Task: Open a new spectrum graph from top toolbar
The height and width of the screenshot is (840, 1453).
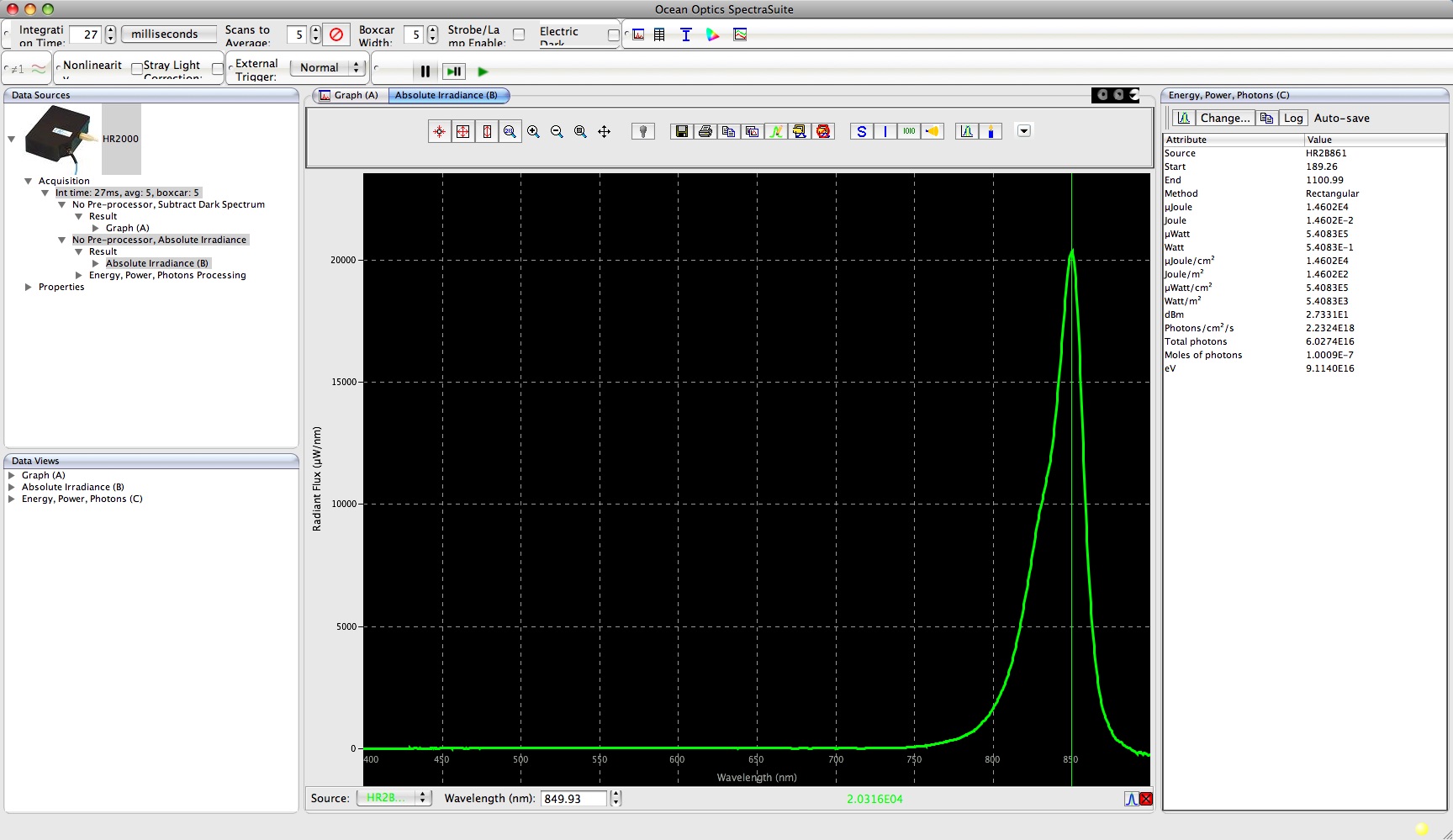Action: 639,34
